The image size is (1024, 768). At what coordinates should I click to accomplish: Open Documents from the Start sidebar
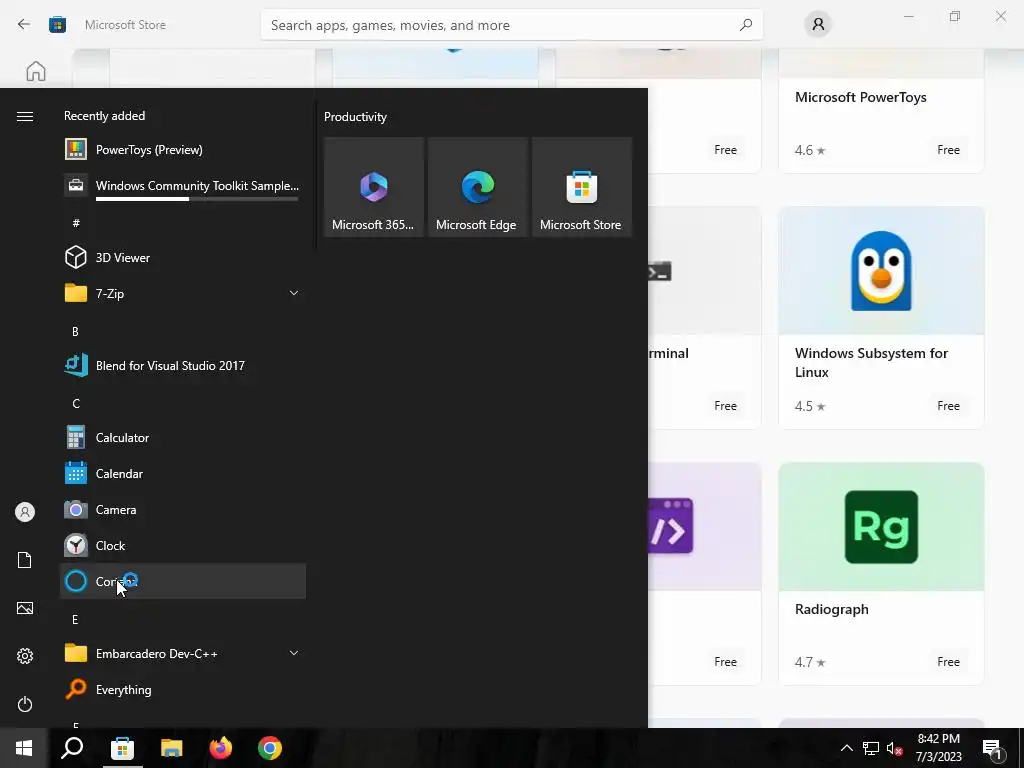[25, 560]
